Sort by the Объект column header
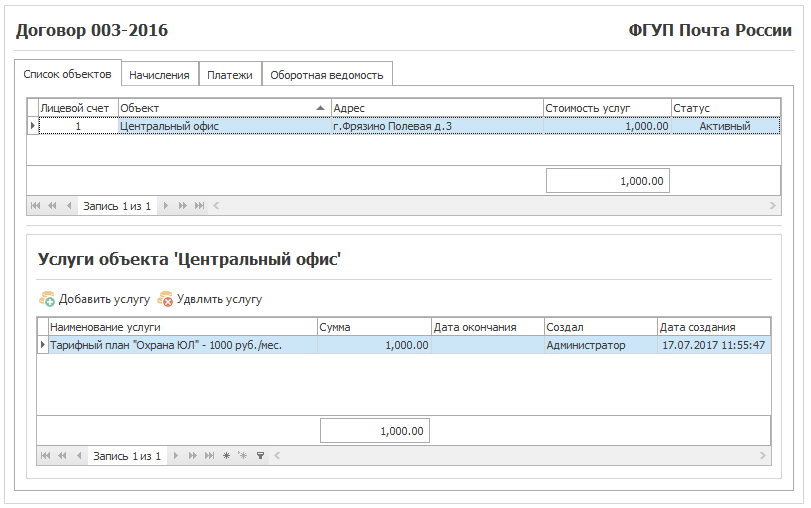 224,108
